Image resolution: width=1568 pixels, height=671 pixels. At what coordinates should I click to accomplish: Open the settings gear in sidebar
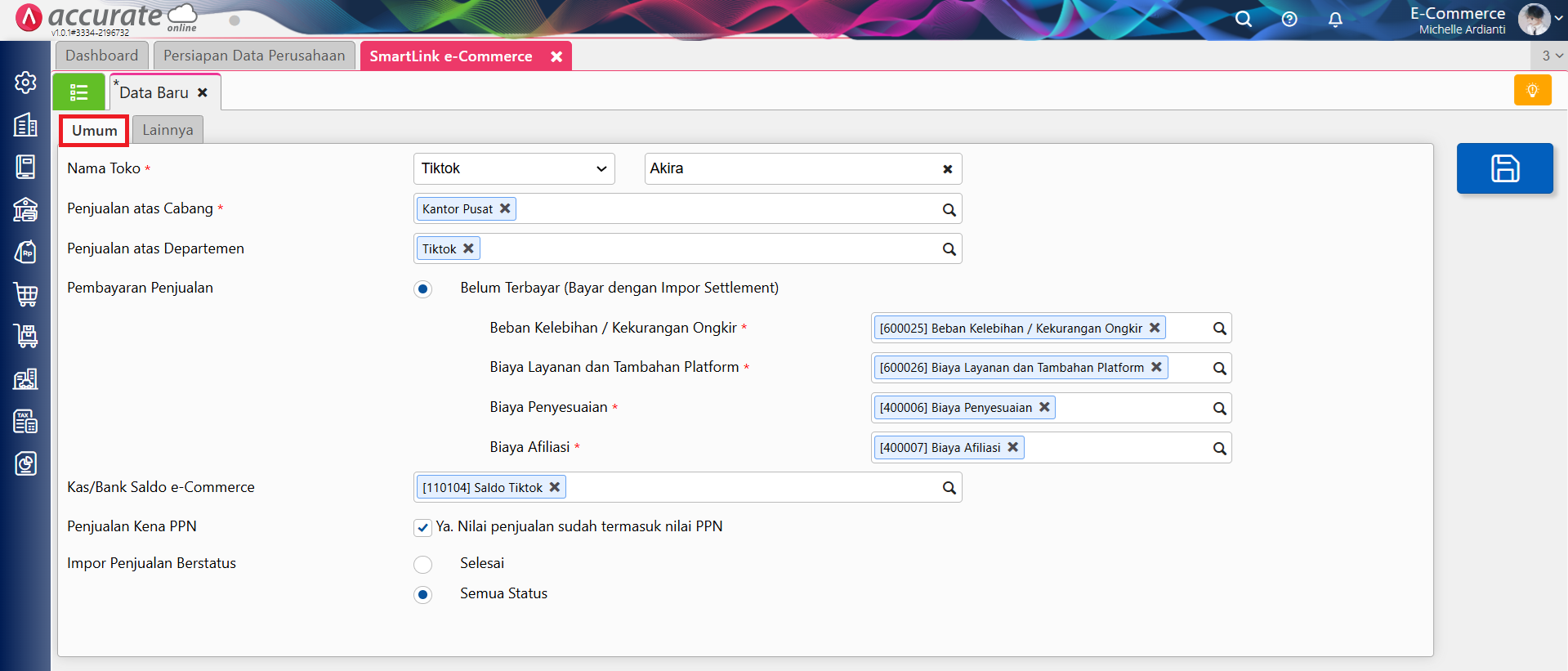point(25,83)
